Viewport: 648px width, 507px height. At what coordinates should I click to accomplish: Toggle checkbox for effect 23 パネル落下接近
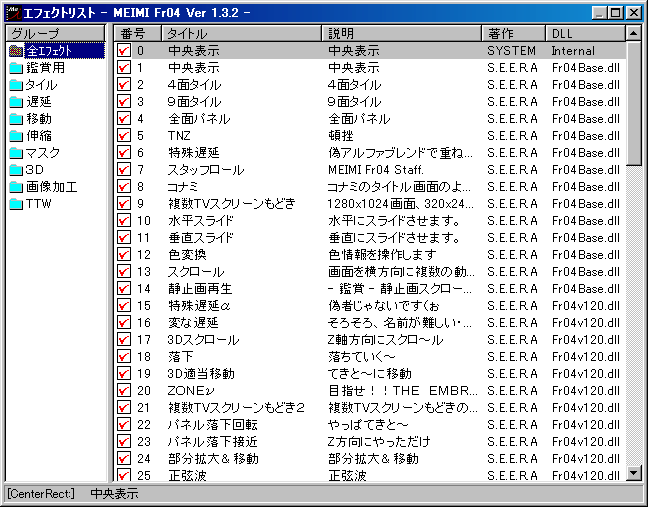pyautogui.click(x=124, y=442)
